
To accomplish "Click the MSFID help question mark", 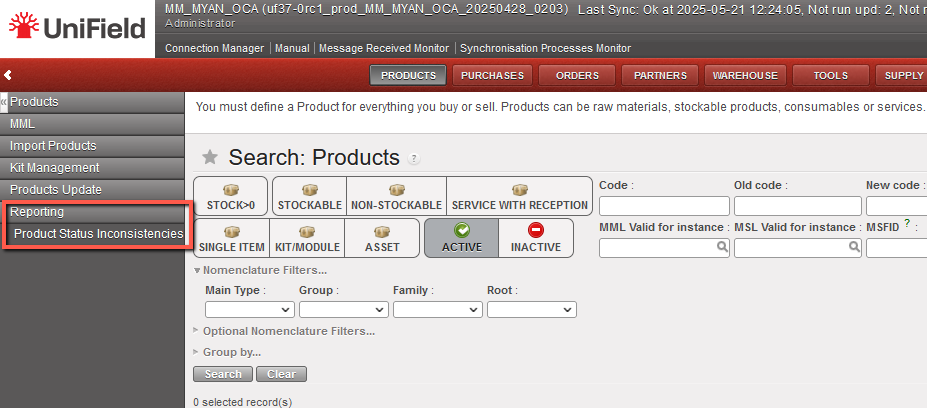I will 907,225.
